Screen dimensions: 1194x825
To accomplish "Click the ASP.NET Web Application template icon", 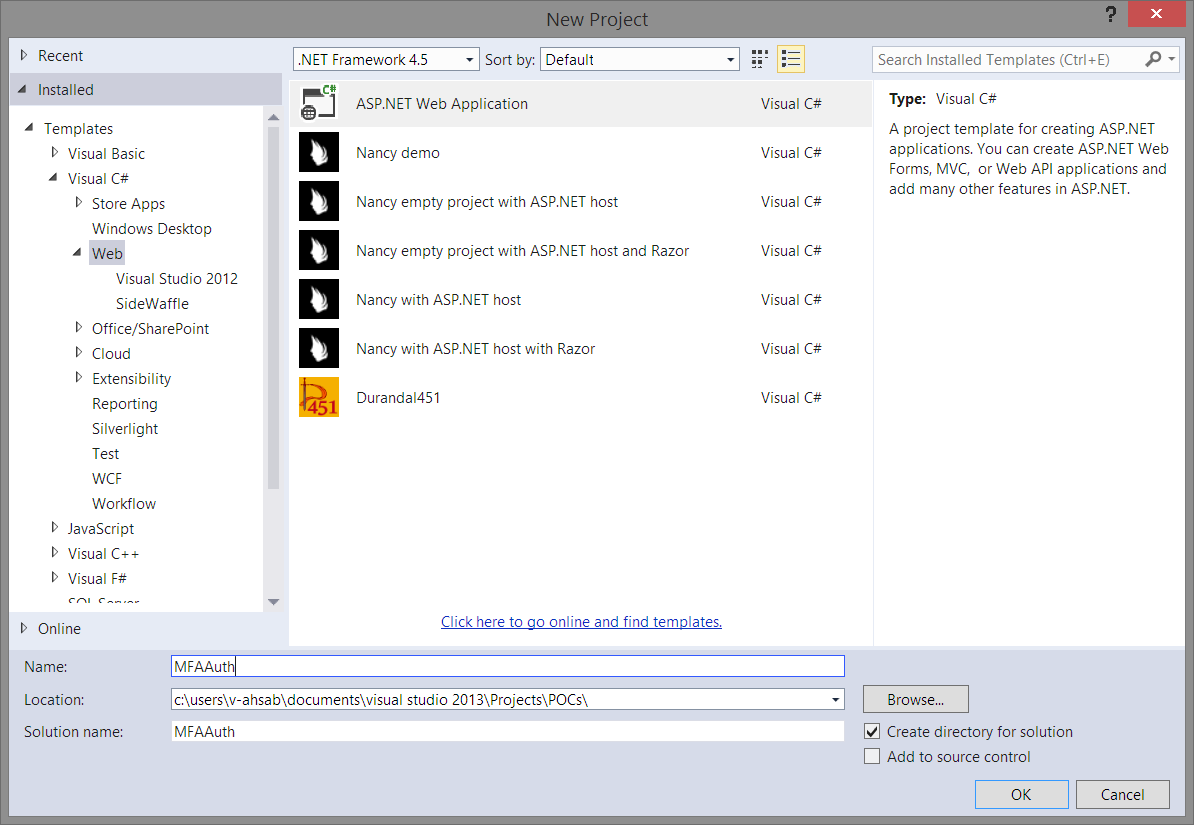I will click(318, 103).
